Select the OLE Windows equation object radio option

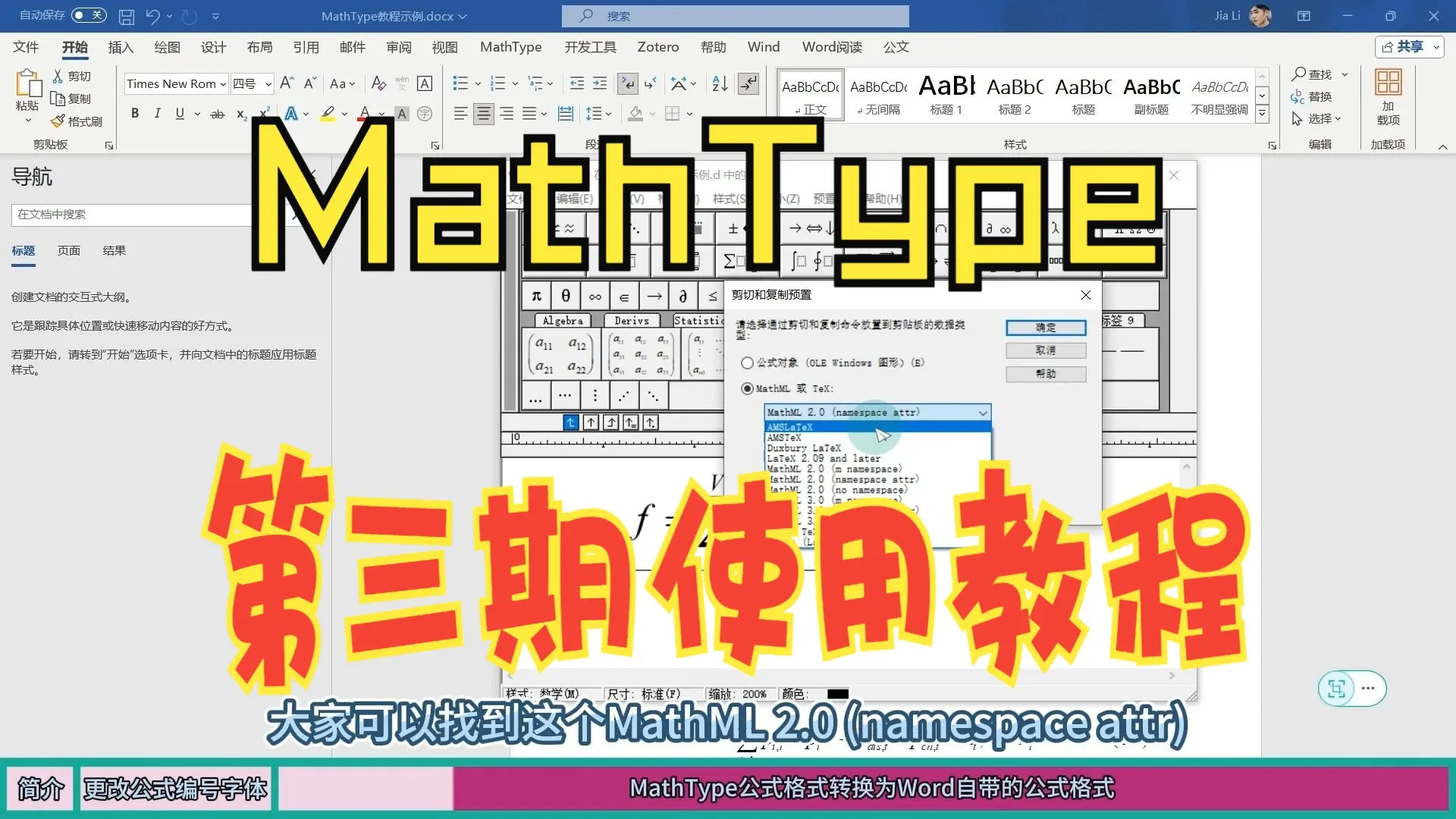(x=747, y=363)
